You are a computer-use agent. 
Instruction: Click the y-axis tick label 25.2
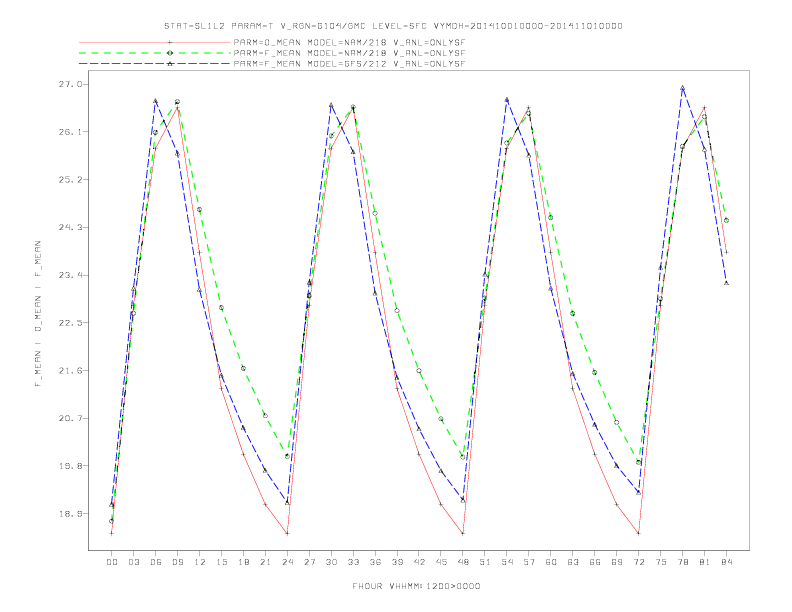click(x=71, y=180)
